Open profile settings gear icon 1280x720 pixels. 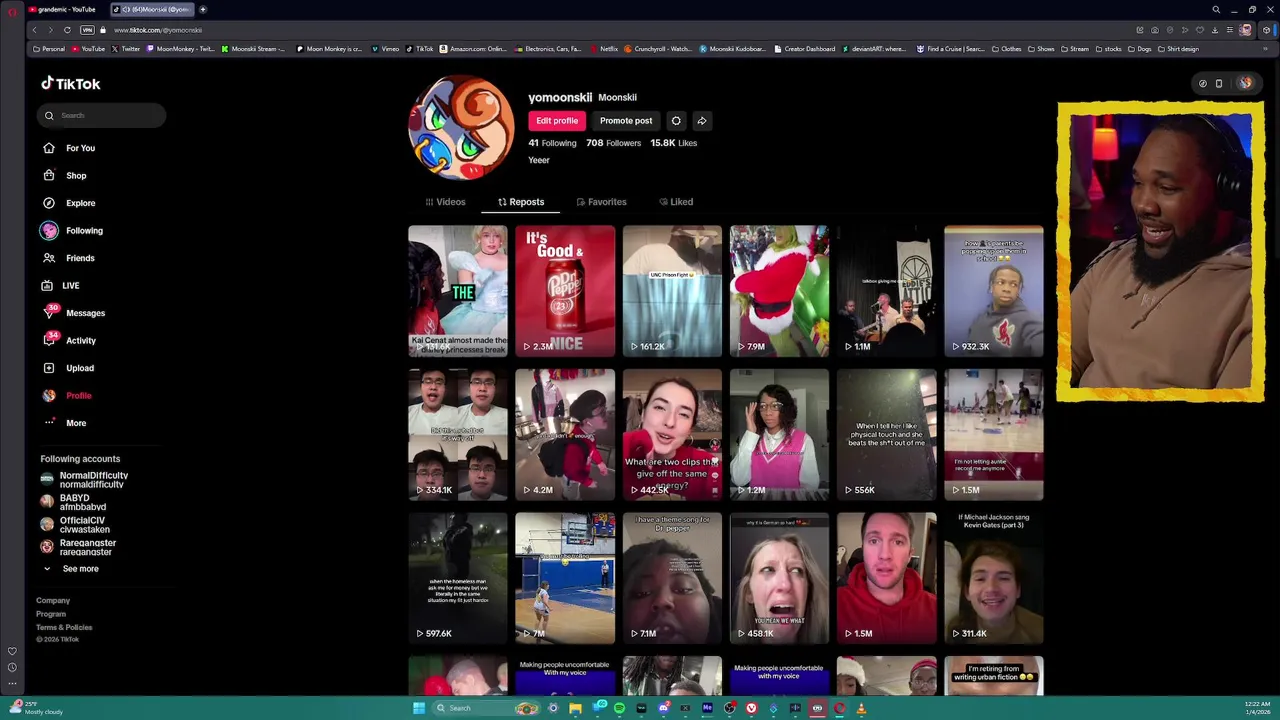pyautogui.click(x=676, y=121)
